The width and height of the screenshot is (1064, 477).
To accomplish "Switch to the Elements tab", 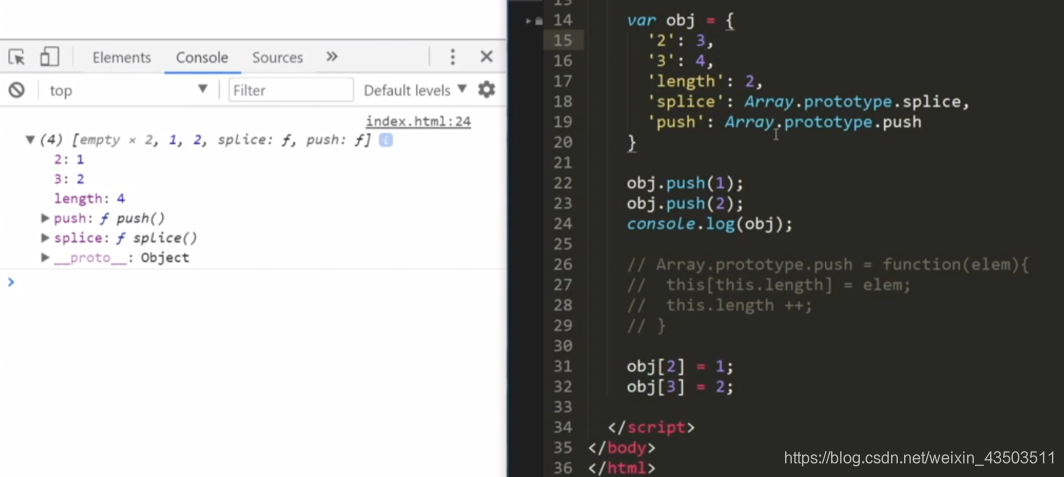I will pos(121,58).
